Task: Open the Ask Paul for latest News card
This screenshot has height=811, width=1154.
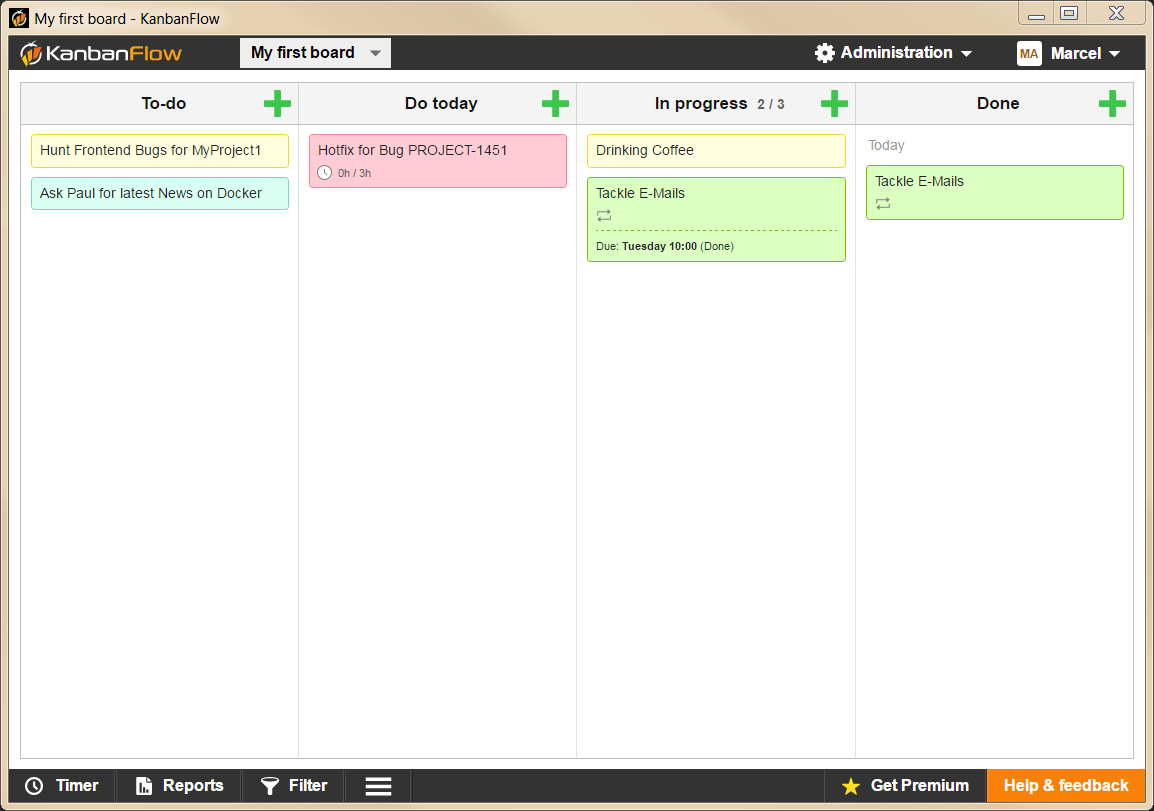Action: (159, 193)
